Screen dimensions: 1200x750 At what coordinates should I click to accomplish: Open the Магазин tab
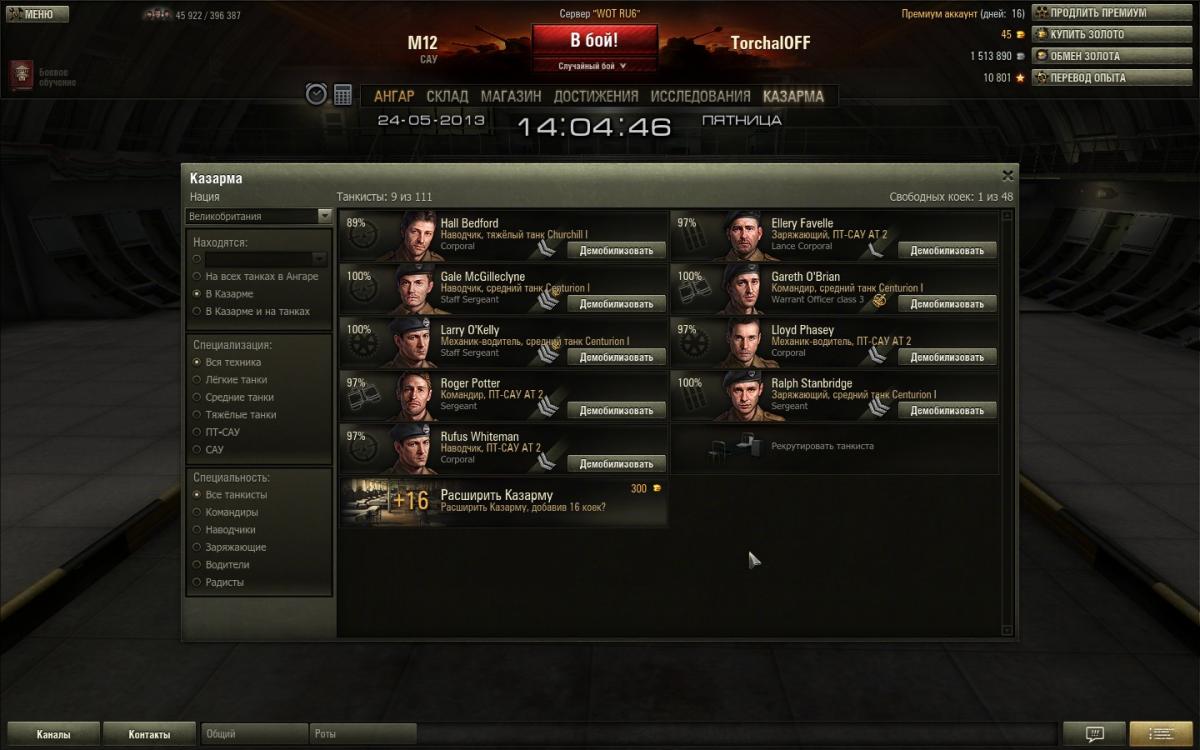pyautogui.click(x=511, y=96)
